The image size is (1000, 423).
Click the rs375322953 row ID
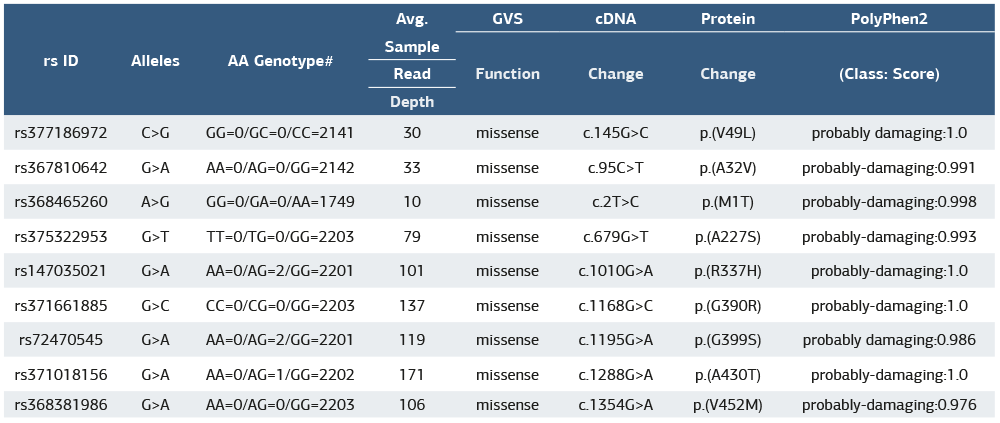pos(61,236)
